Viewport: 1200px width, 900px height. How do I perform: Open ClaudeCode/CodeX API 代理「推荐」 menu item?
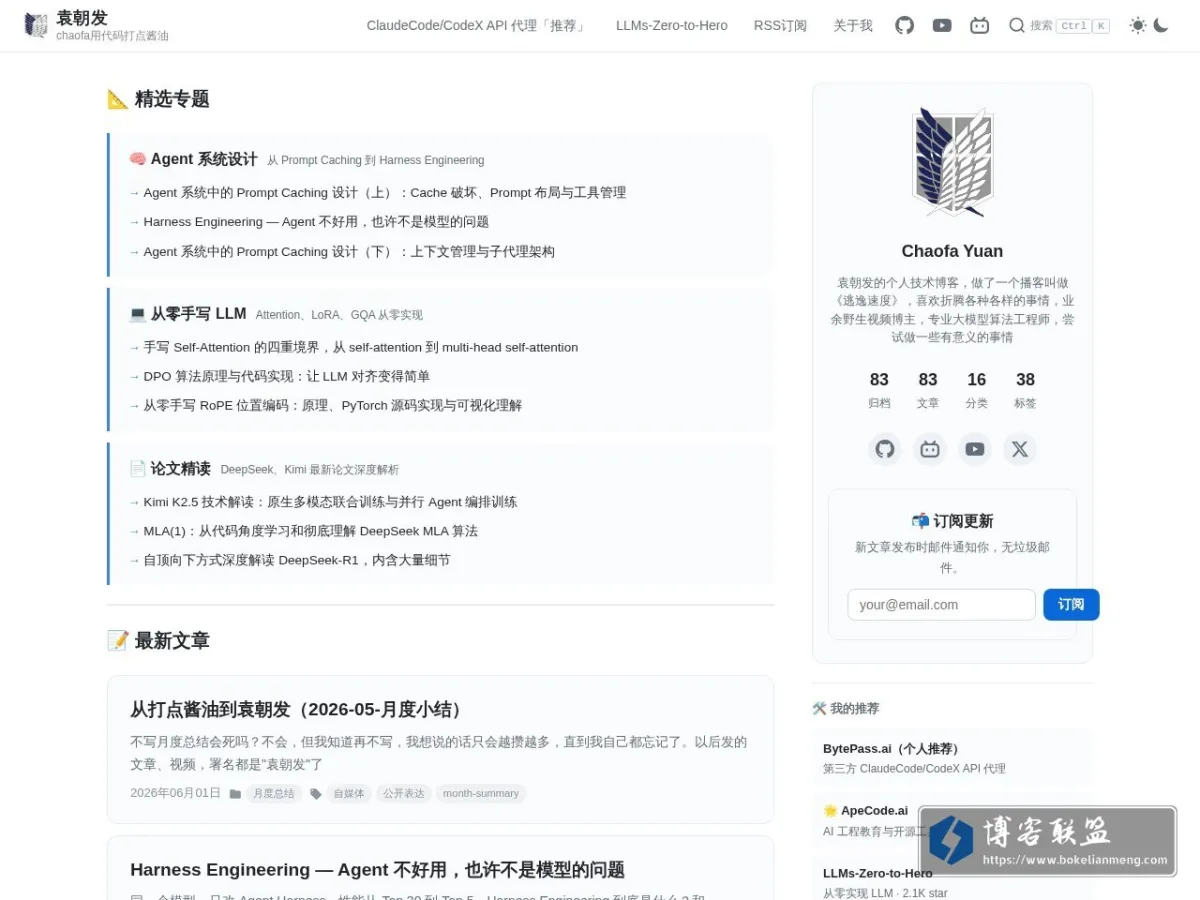coord(478,25)
